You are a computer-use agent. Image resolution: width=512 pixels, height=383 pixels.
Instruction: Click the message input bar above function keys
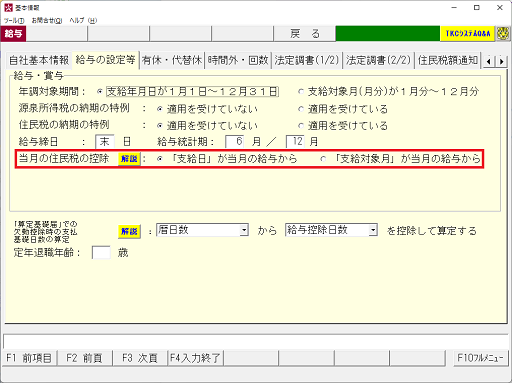[x=256, y=342]
